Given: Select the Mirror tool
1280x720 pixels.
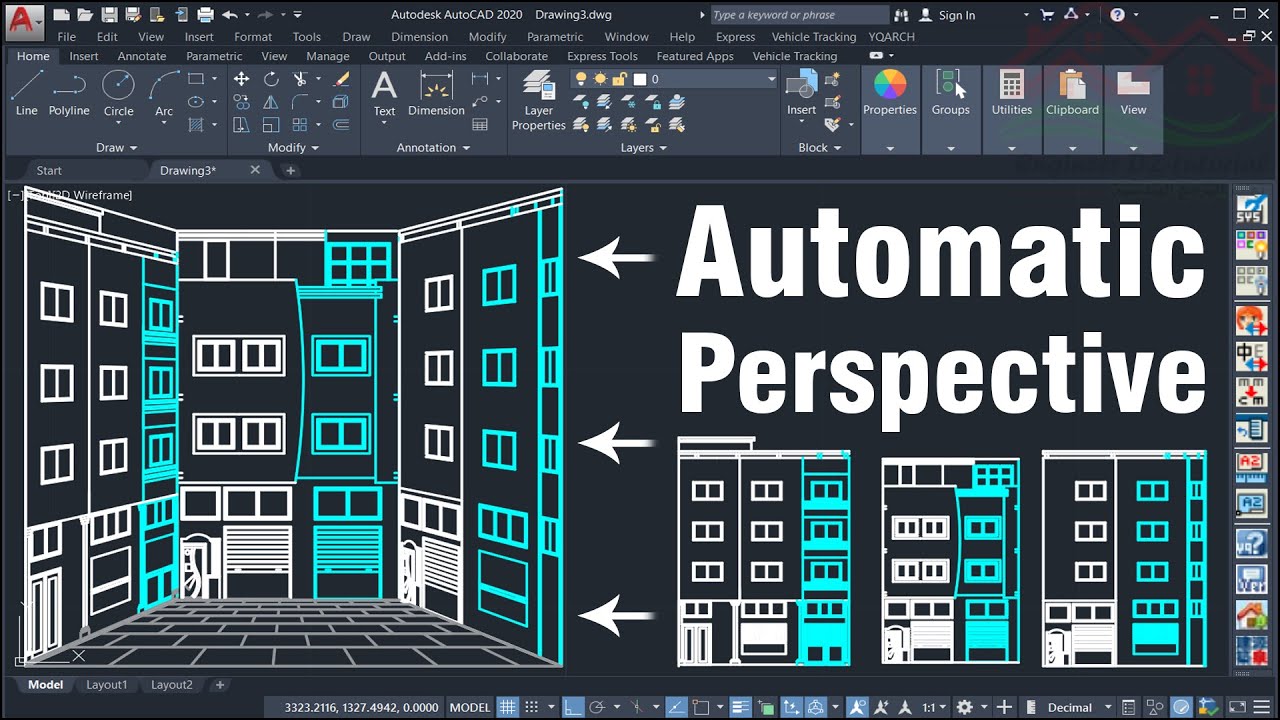Looking at the screenshot, I should pyautogui.click(x=271, y=102).
